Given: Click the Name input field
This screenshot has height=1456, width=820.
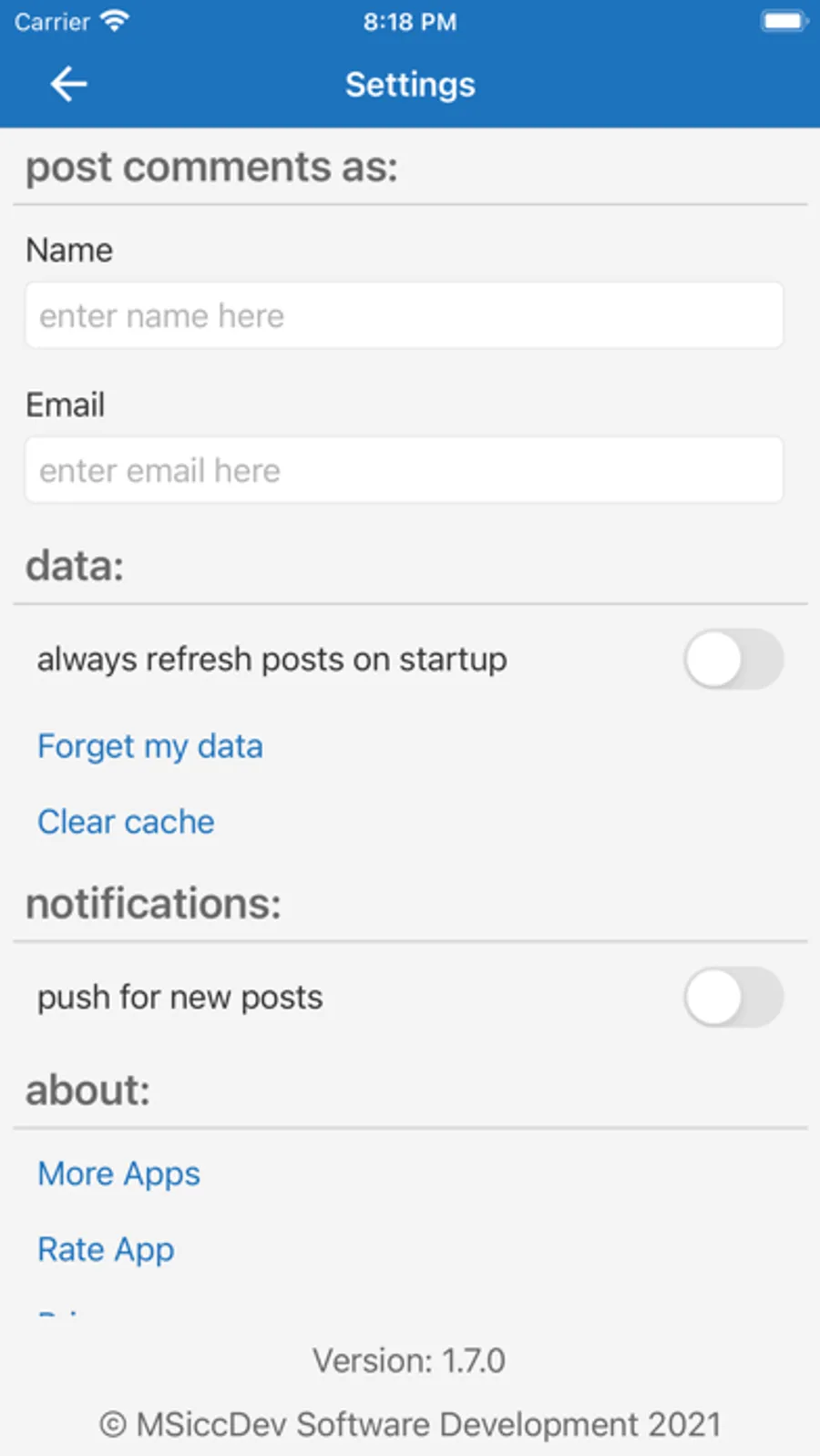Looking at the screenshot, I should [x=404, y=315].
